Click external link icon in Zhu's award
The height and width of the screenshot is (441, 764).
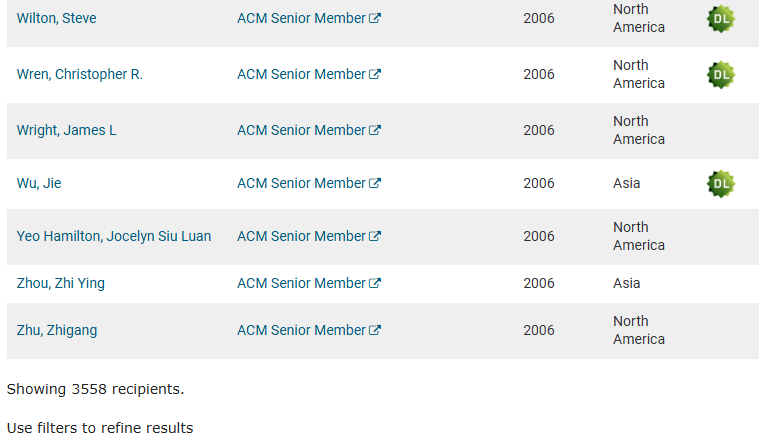pyautogui.click(x=375, y=330)
